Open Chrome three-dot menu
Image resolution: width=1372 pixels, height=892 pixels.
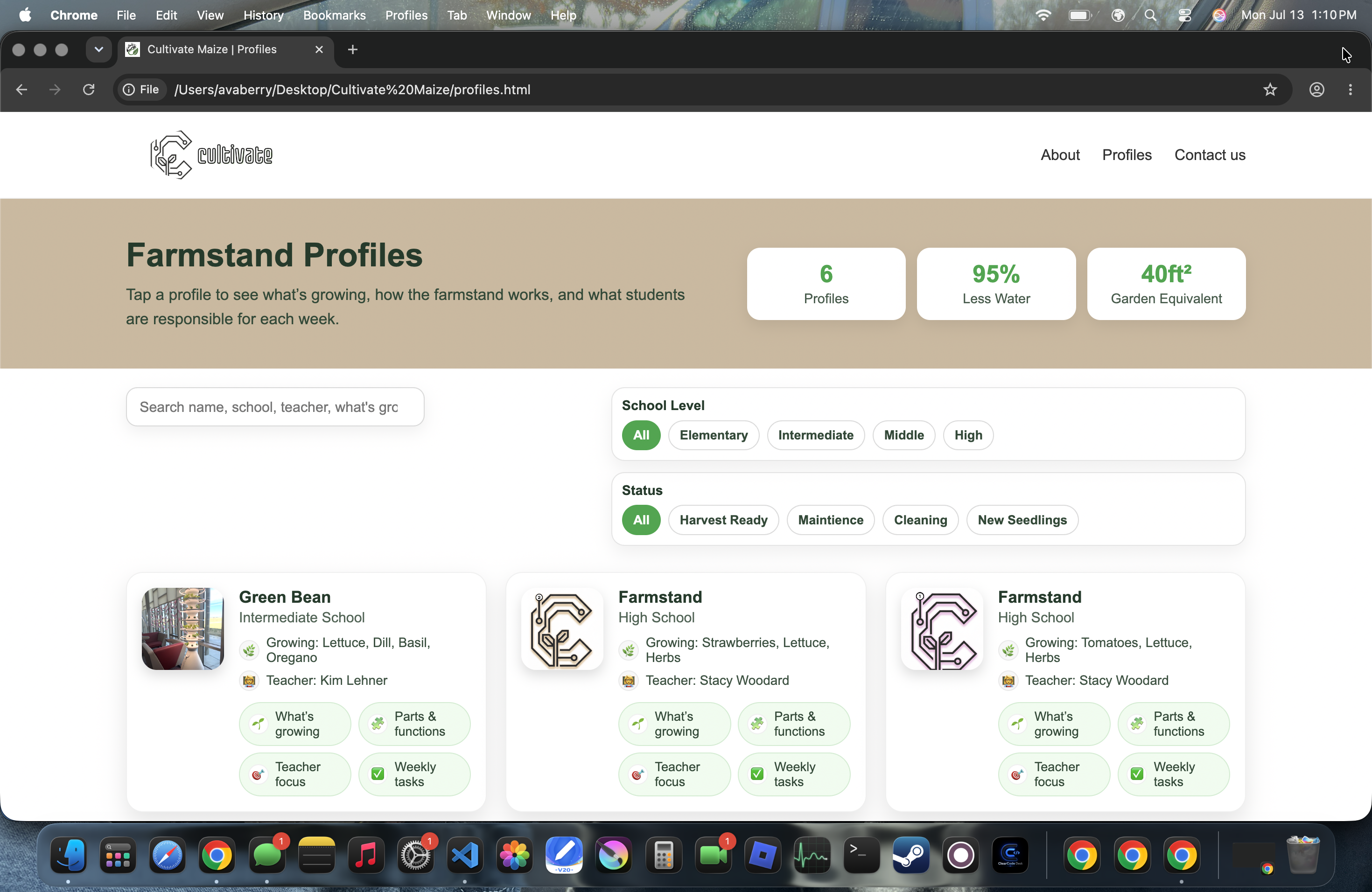(1350, 90)
